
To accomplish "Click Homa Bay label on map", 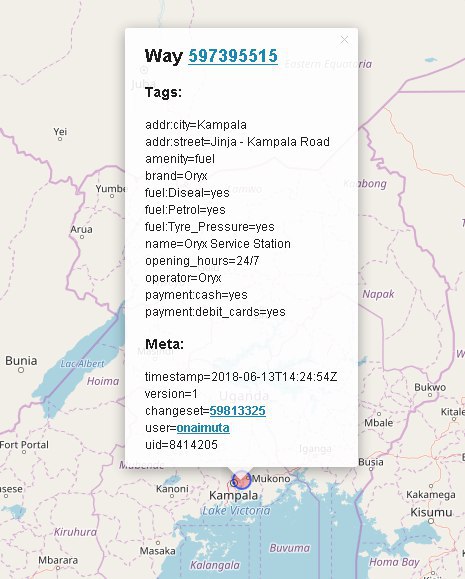I will point(394,562).
